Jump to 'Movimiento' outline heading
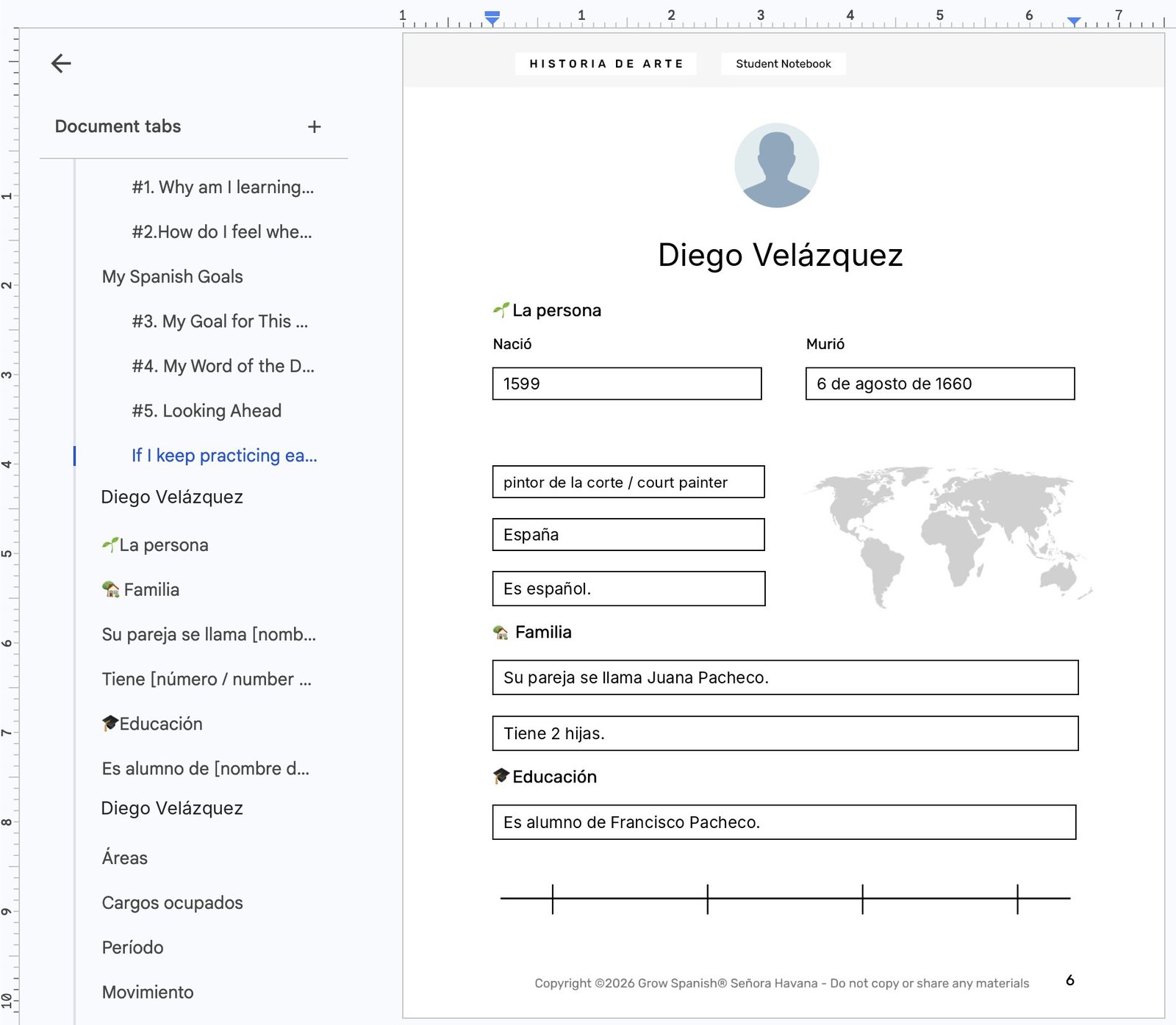Image resolution: width=1176 pixels, height=1025 pixels. click(x=148, y=993)
